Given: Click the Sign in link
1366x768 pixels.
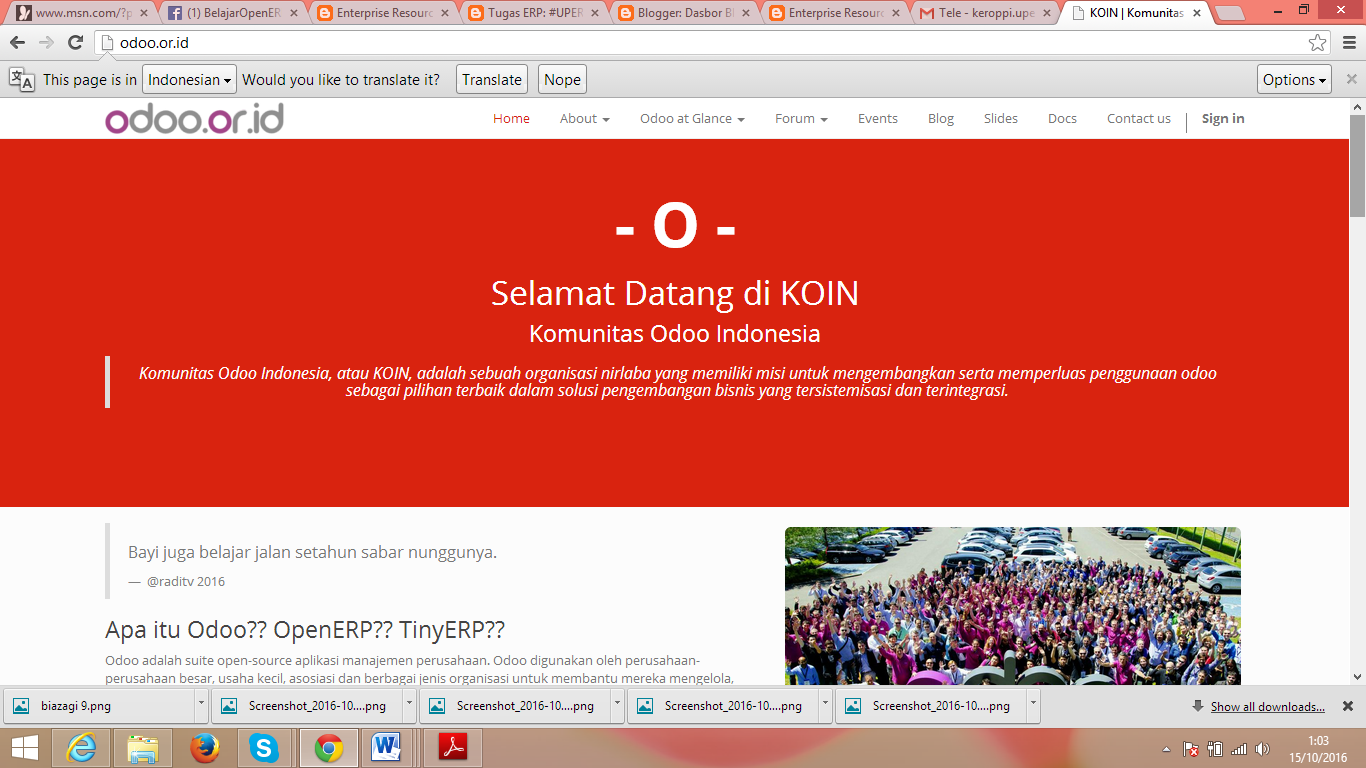Looking at the screenshot, I should click(1222, 118).
